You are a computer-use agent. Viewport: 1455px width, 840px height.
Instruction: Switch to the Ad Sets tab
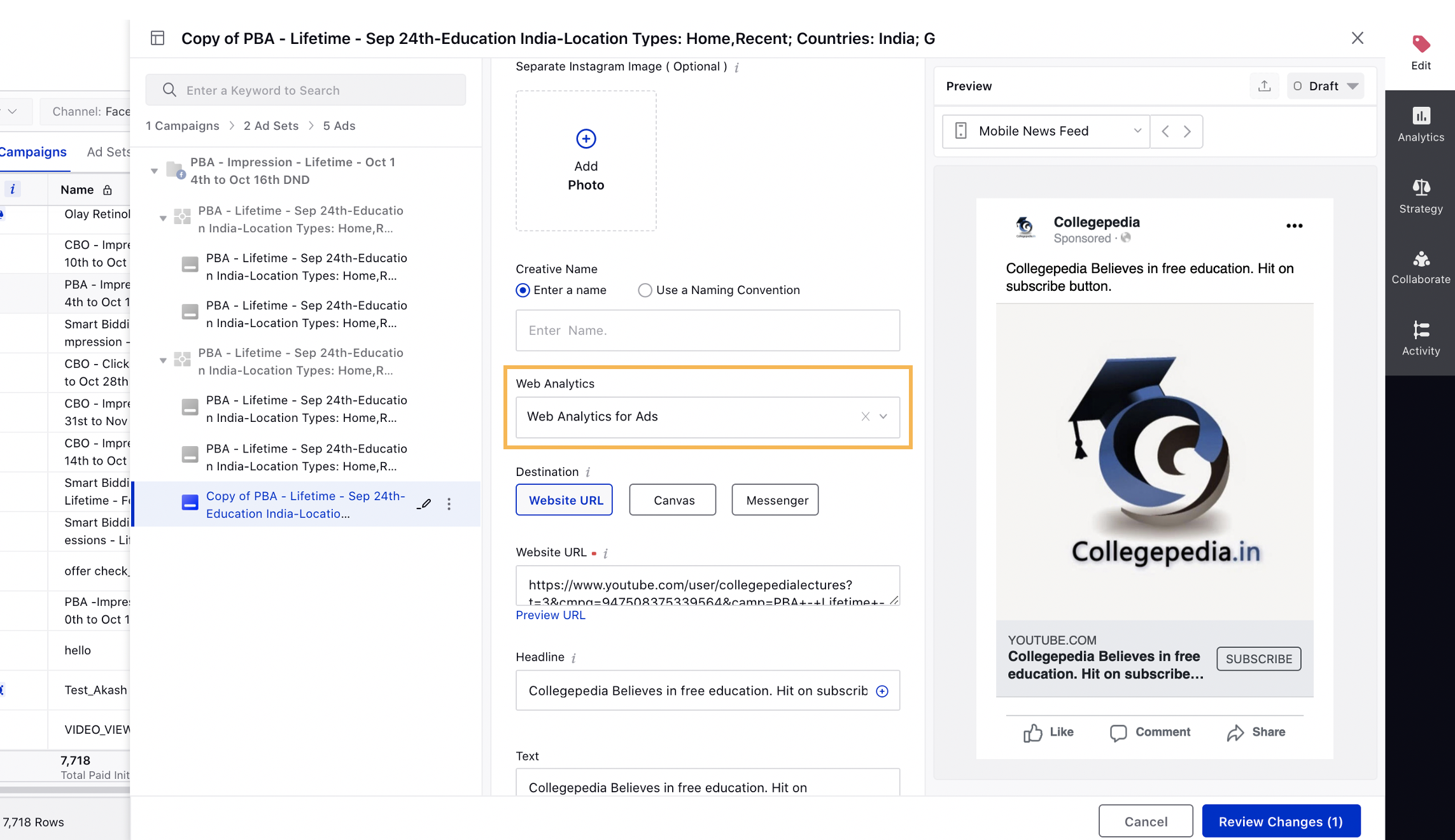coord(108,152)
